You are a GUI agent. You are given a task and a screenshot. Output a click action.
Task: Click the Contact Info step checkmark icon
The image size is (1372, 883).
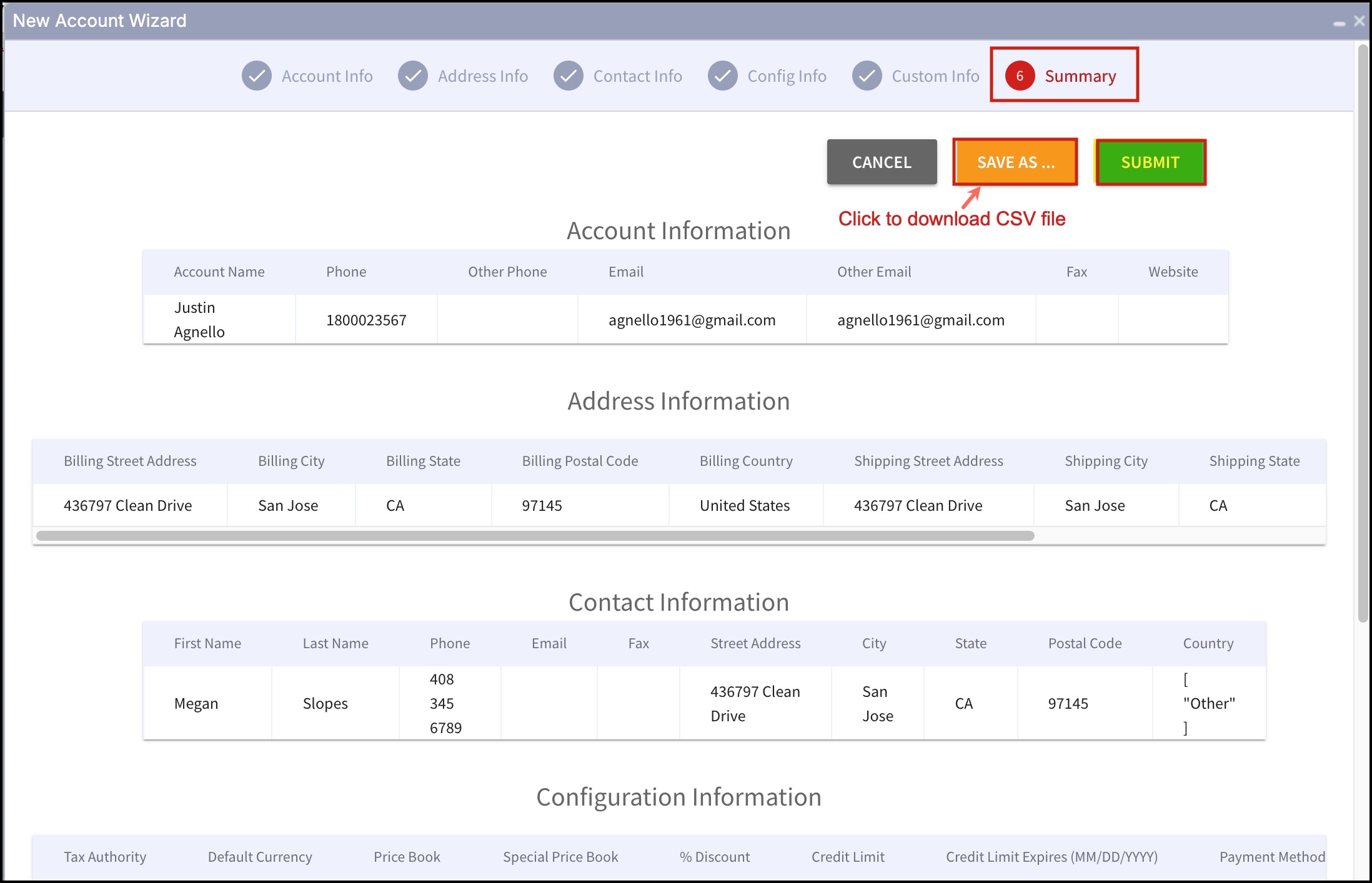[569, 76]
